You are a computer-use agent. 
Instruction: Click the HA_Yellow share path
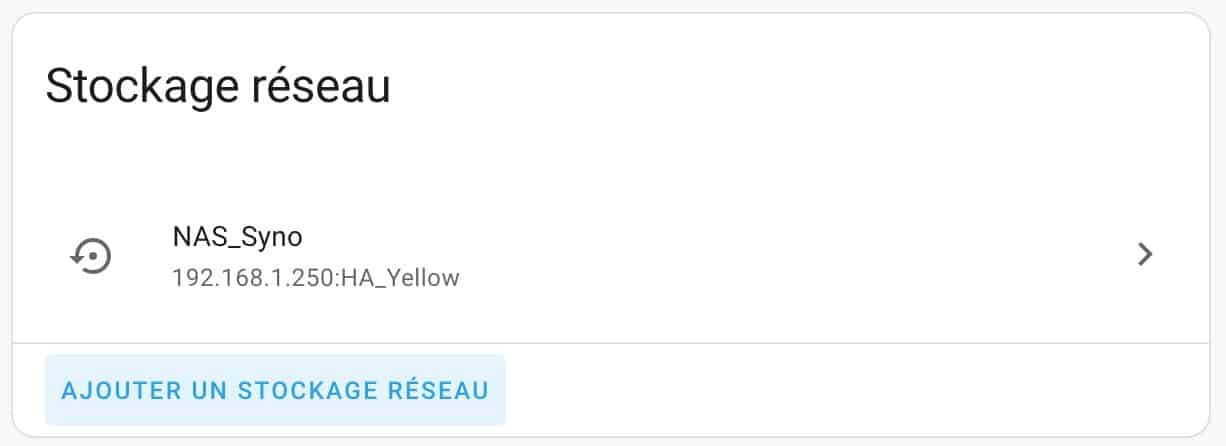[x=400, y=277]
